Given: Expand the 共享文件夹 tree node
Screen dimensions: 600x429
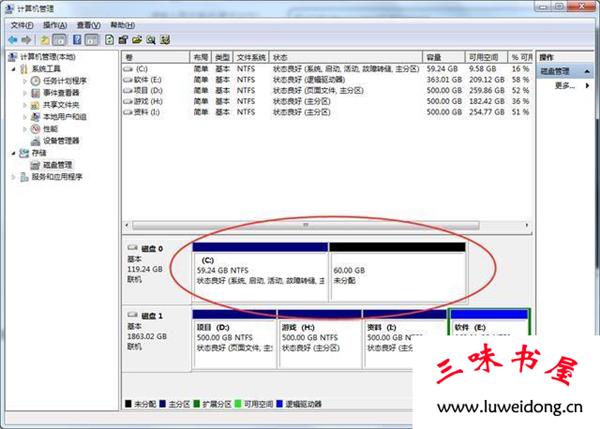Looking at the screenshot, I should [x=25, y=105].
